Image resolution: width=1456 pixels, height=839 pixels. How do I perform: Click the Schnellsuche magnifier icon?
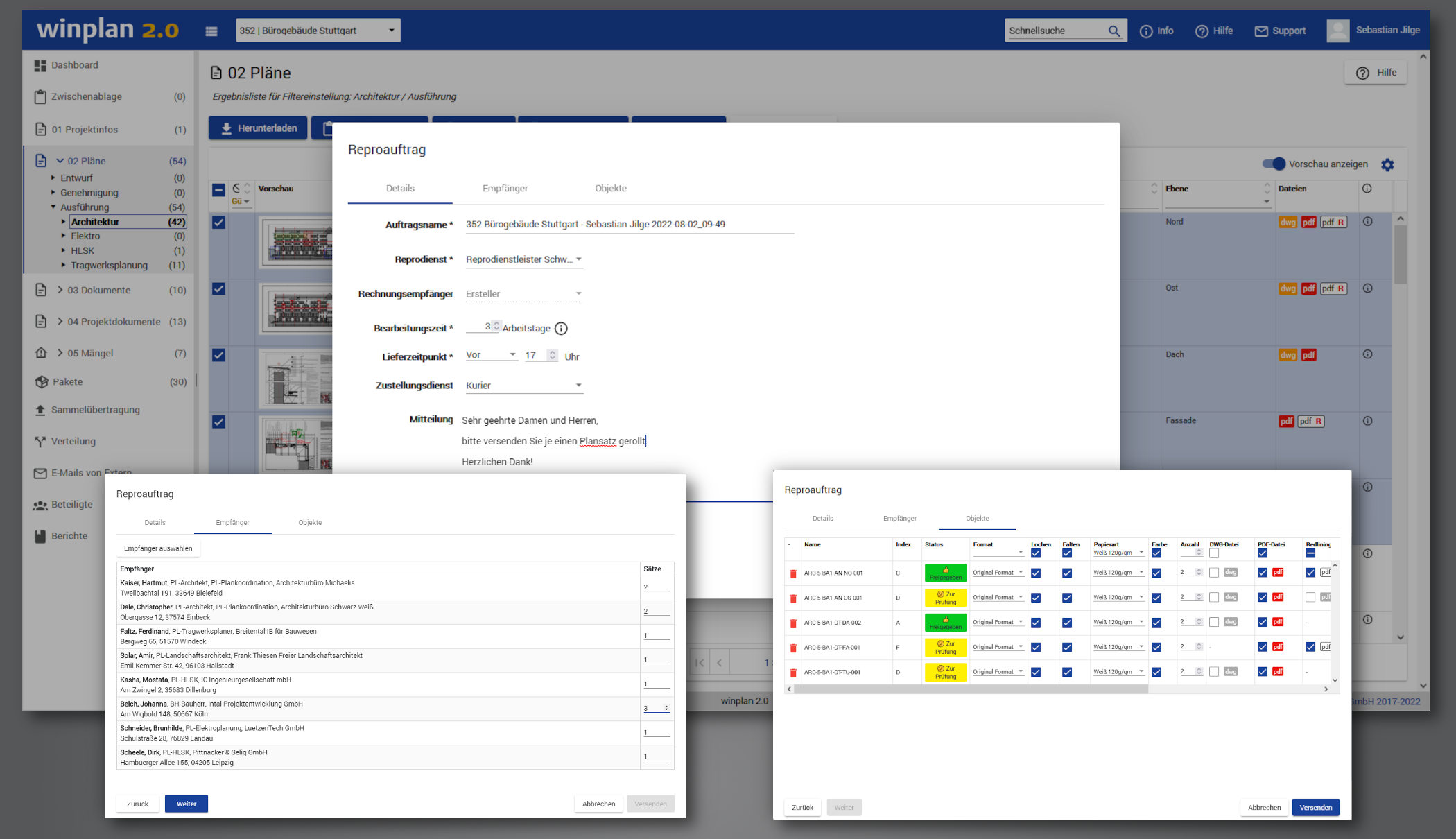[1114, 31]
